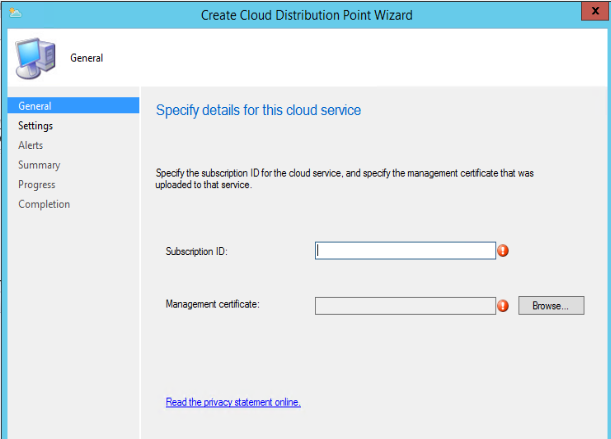The image size is (611, 439).
Task: Open the Read the privacy statement online link
Action: click(x=233, y=402)
